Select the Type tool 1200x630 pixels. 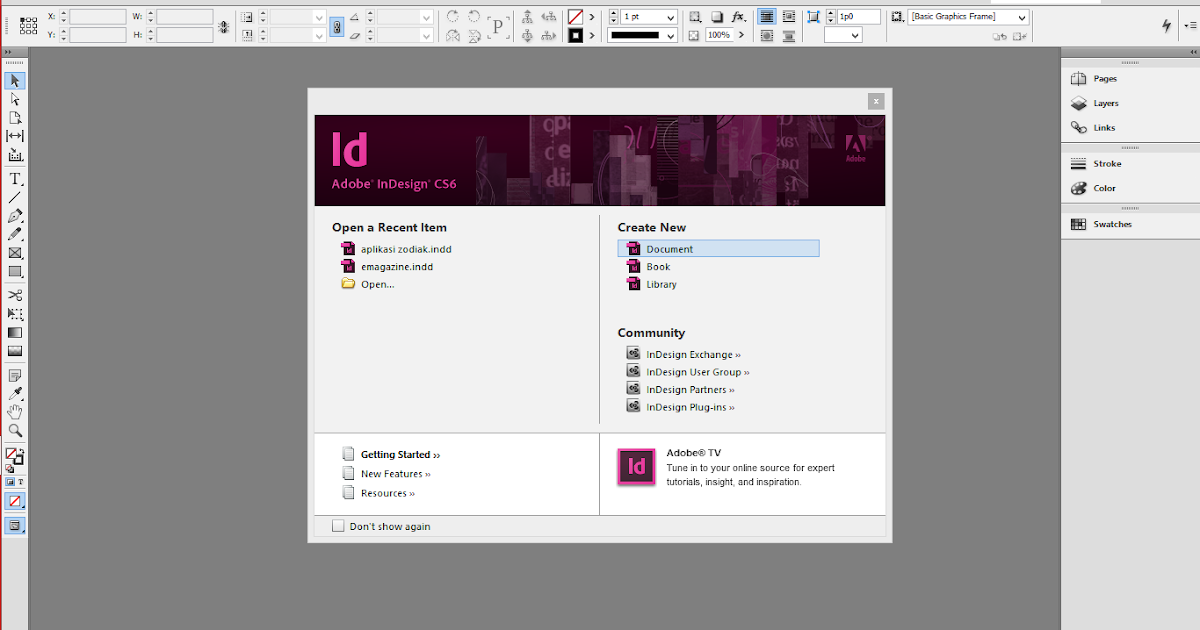click(x=15, y=179)
